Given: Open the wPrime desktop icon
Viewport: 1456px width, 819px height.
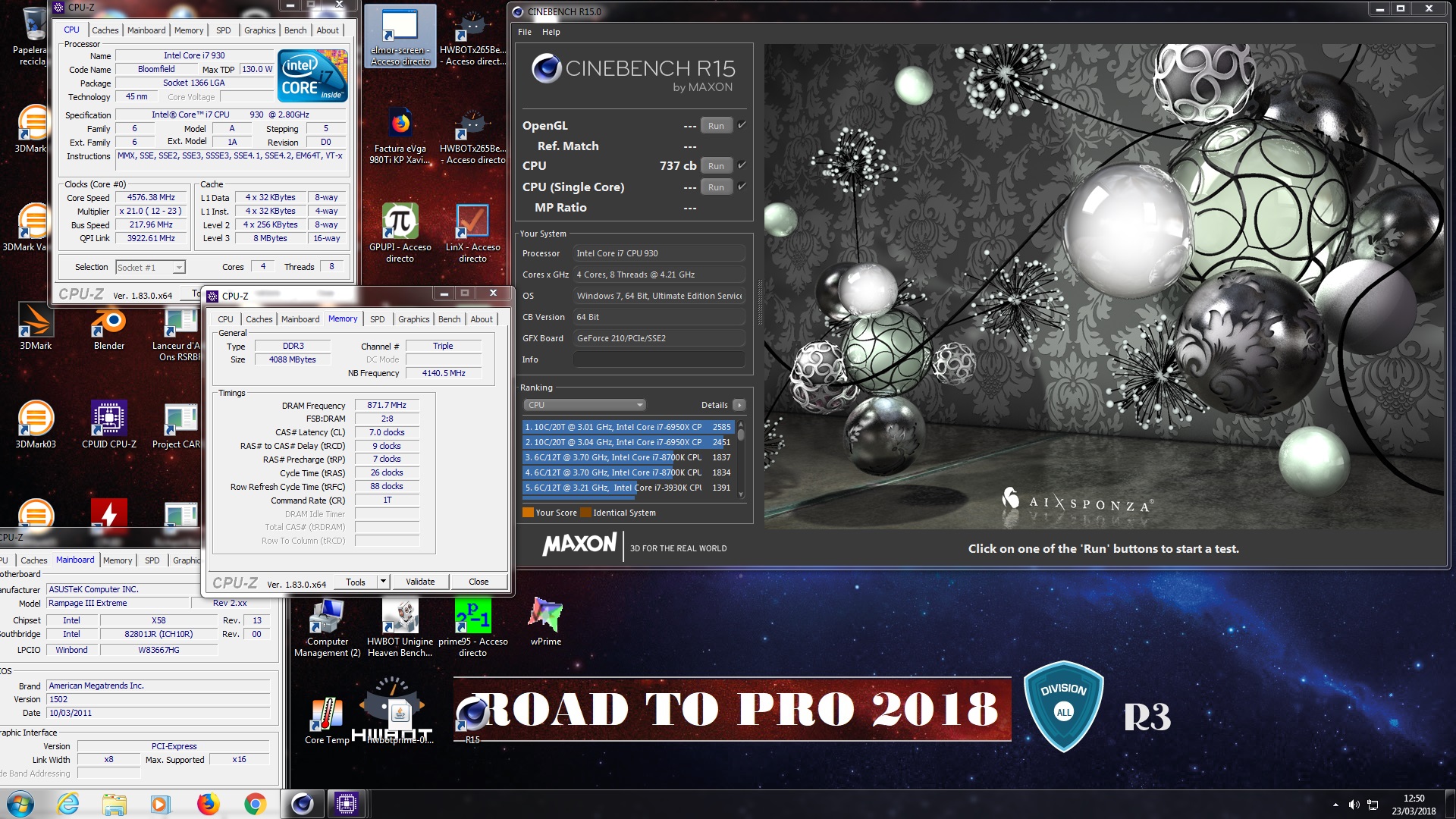Looking at the screenshot, I should click(546, 623).
